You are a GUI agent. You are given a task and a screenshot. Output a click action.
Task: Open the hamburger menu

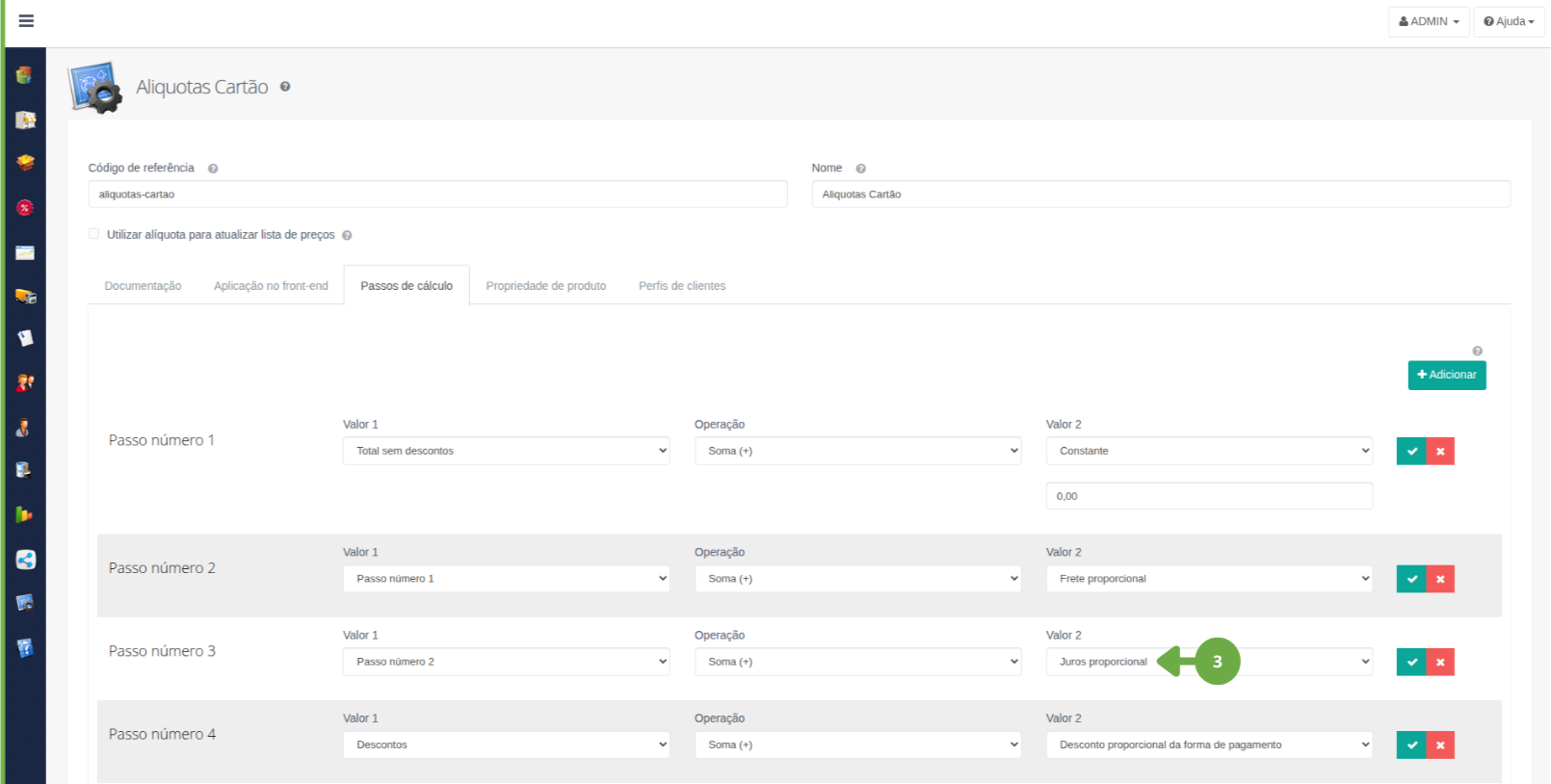pos(26,21)
